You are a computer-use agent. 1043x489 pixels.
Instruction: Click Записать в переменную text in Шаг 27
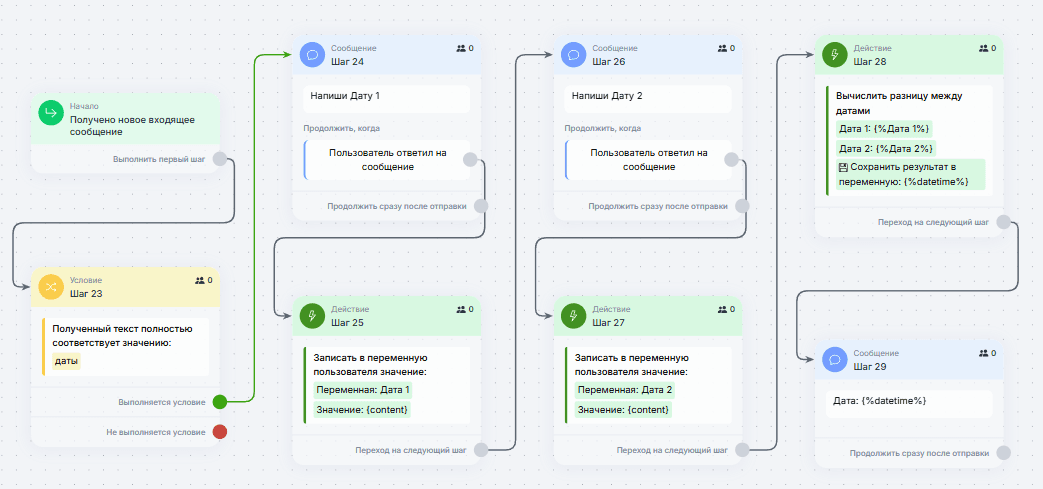[631, 365]
